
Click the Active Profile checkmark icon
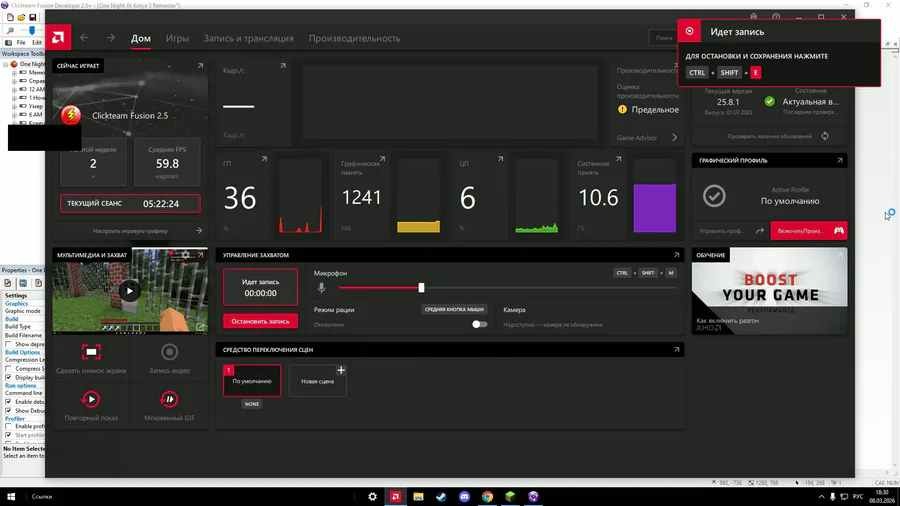point(714,196)
